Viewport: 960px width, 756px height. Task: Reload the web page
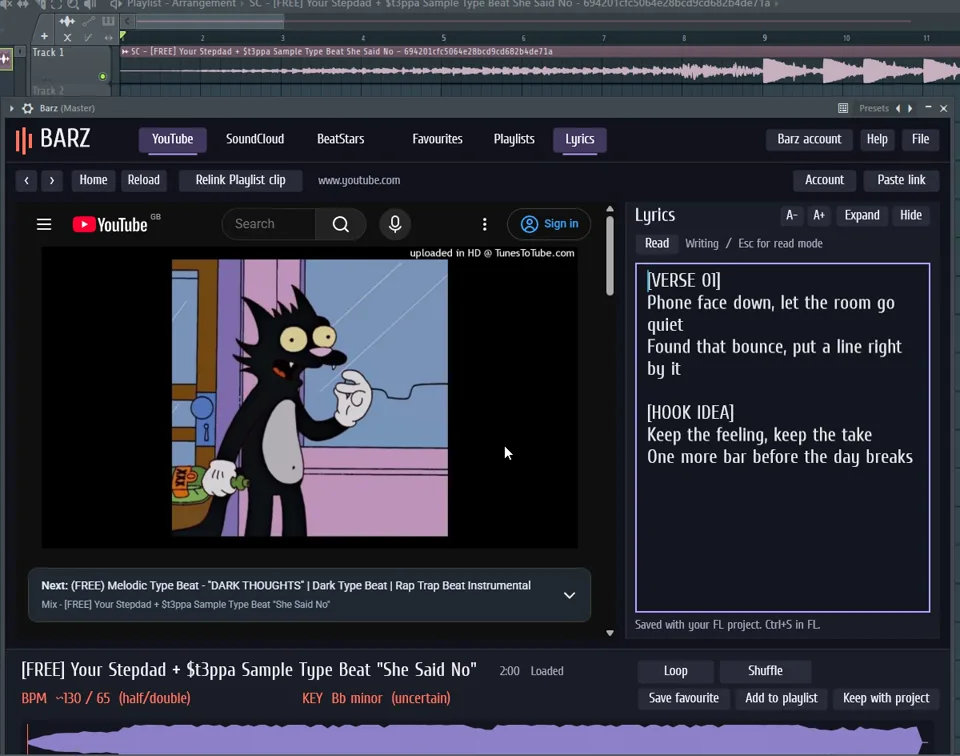(x=143, y=181)
